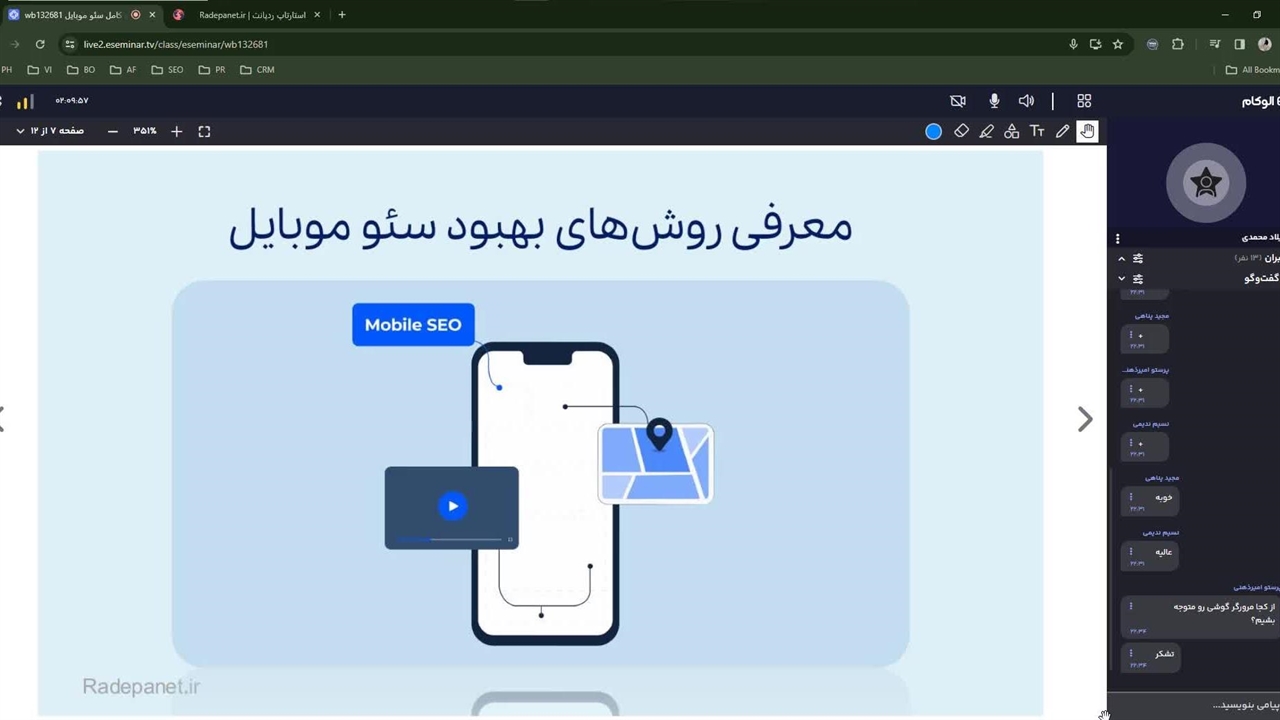Mute or unmute the microphone
This screenshot has height=720, width=1280.
994,101
